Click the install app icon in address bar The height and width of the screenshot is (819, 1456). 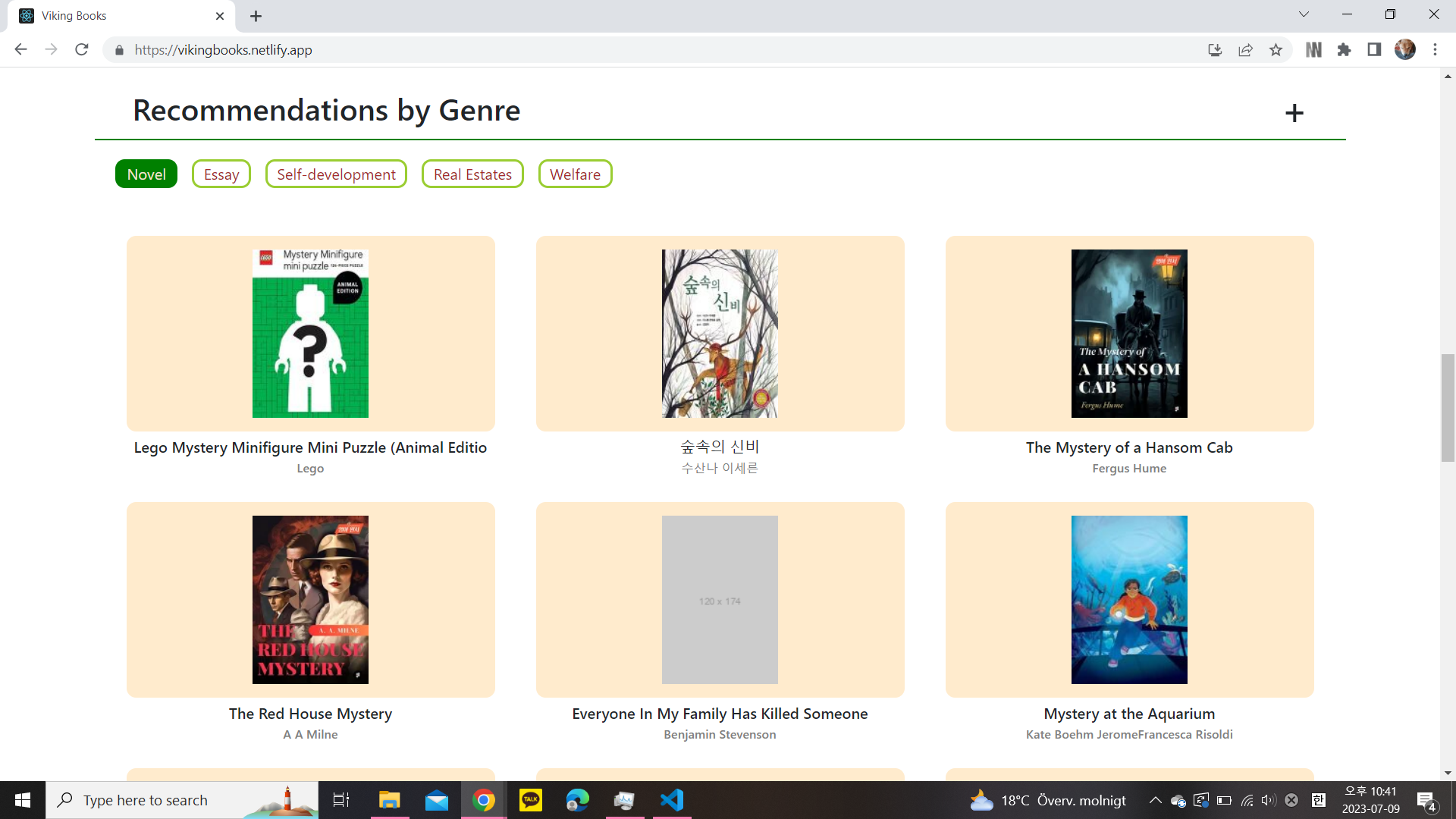1215,50
